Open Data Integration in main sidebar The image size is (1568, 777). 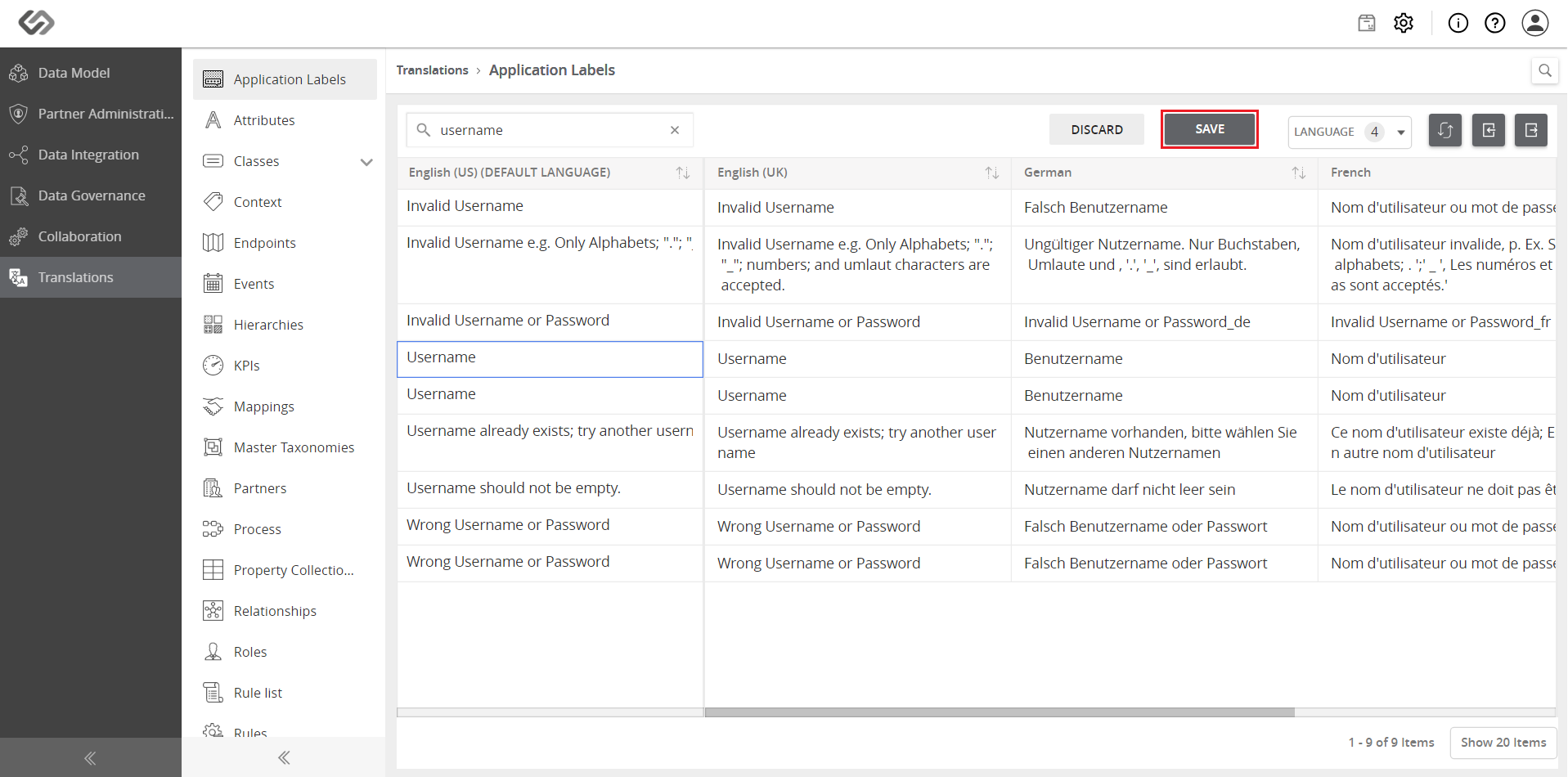91,155
